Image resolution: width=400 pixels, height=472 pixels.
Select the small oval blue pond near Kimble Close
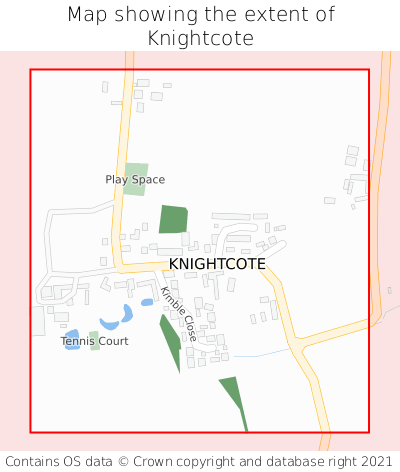click(x=147, y=302)
